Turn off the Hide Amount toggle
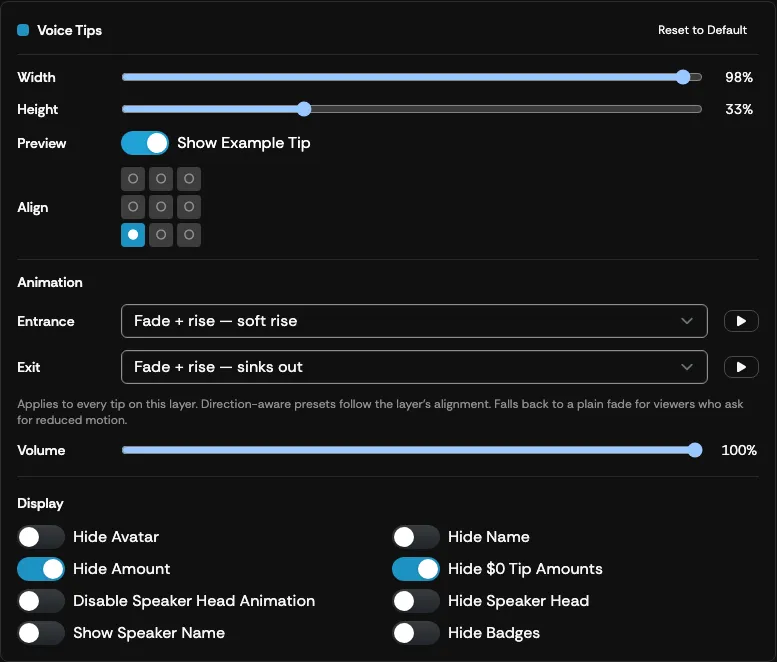Image resolution: width=777 pixels, height=662 pixels. pyautogui.click(x=41, y=569)
